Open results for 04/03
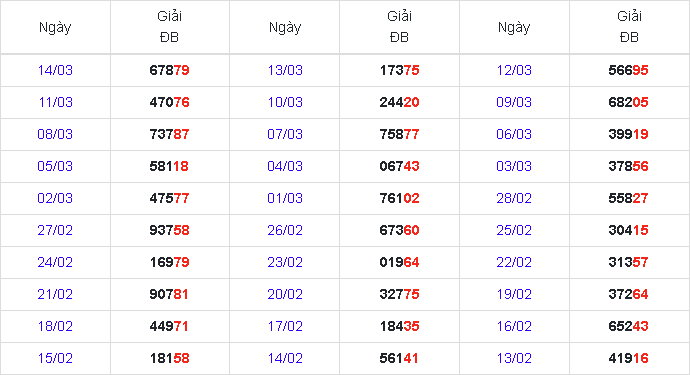Screen dimensions: 690x375 (285, 166)
